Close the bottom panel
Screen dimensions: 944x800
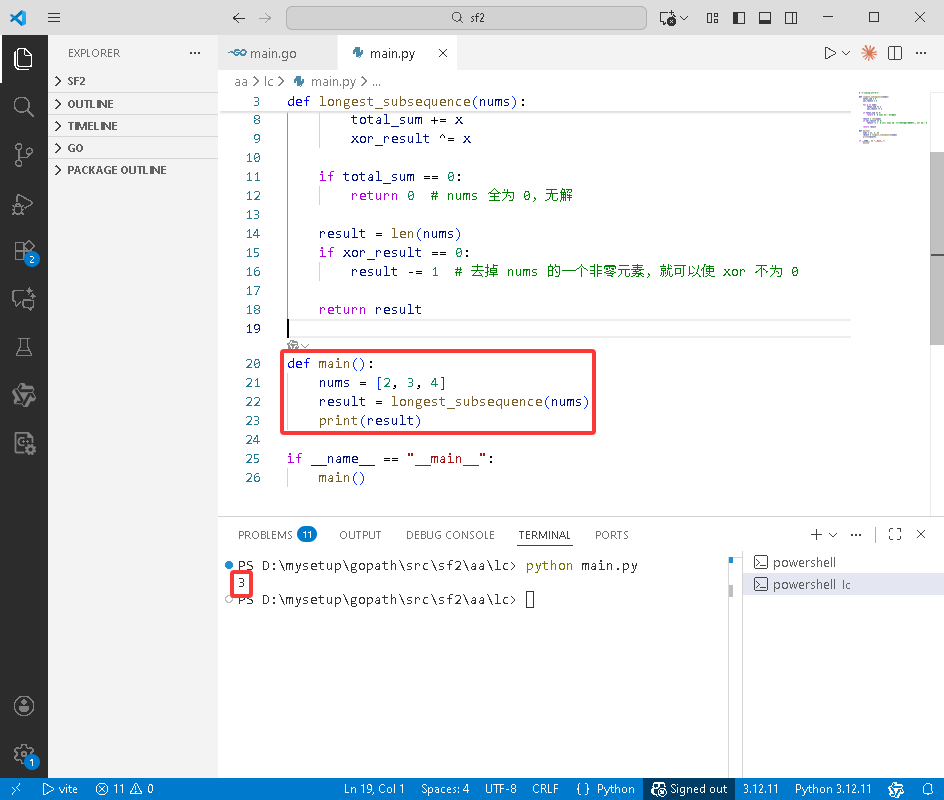[x=921, y=535]
